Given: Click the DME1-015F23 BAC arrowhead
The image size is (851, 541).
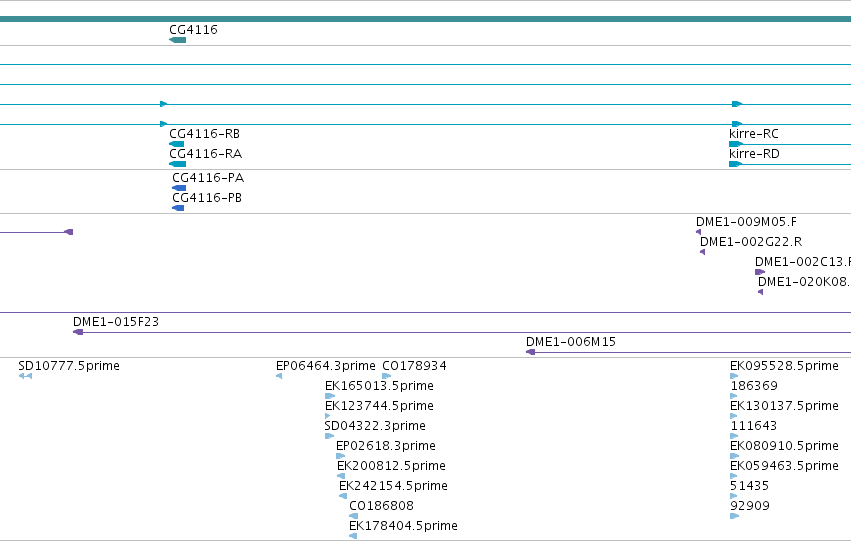Looking at the screenshot, I should pyautogui.click(x=78, y=332).
